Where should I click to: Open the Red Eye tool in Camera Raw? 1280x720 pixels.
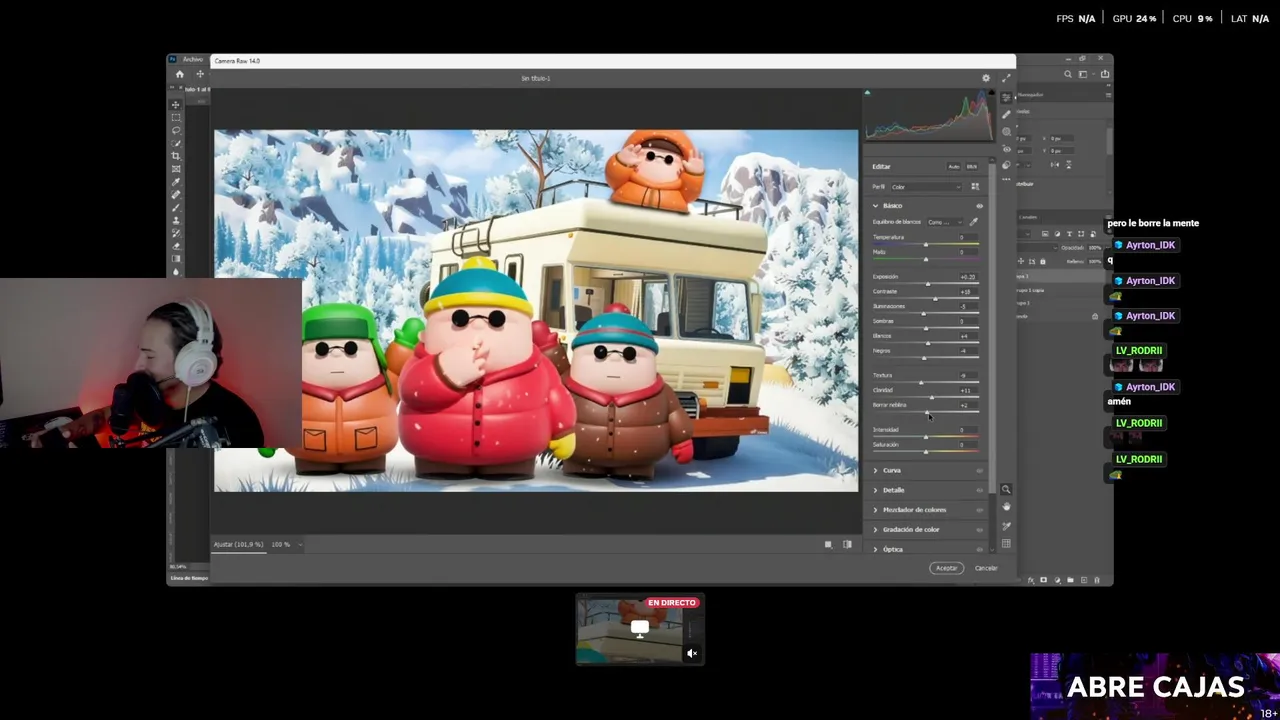click(1006, 148)
